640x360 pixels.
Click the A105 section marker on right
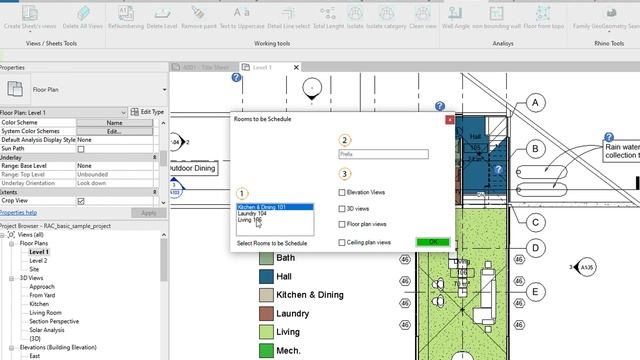coord(586,267)
